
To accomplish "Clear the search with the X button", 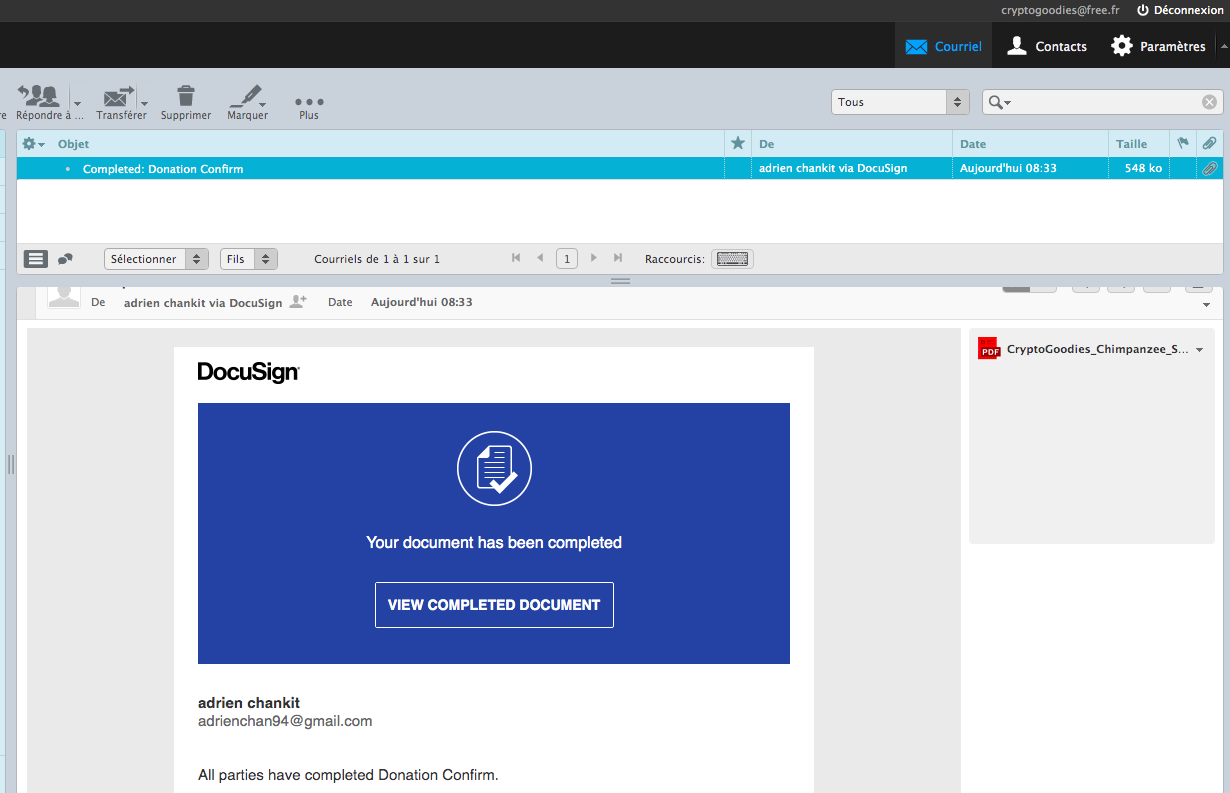I will tap(1209, 102).
